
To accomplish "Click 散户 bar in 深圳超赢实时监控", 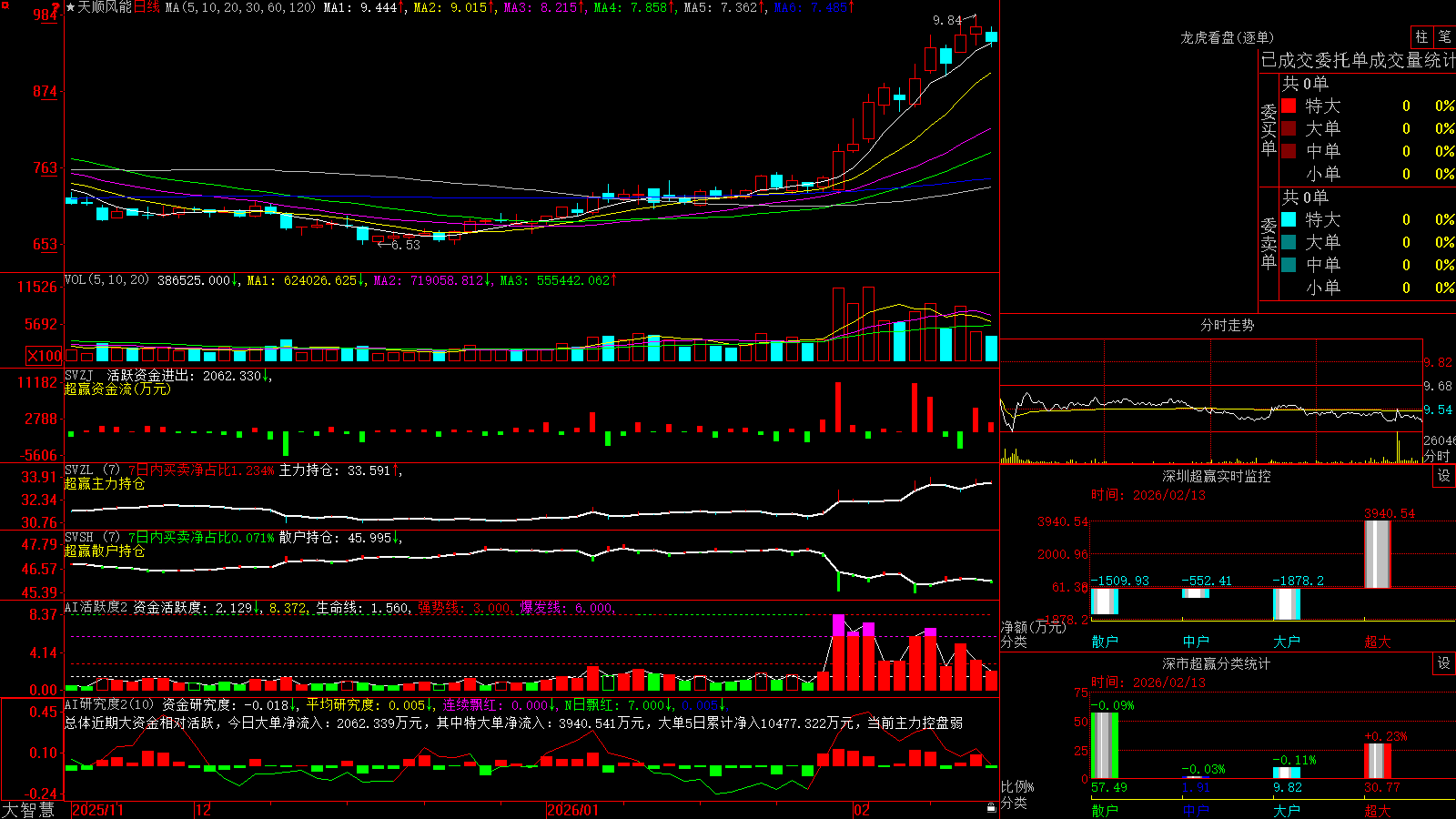I will [x=1105, y=602].
